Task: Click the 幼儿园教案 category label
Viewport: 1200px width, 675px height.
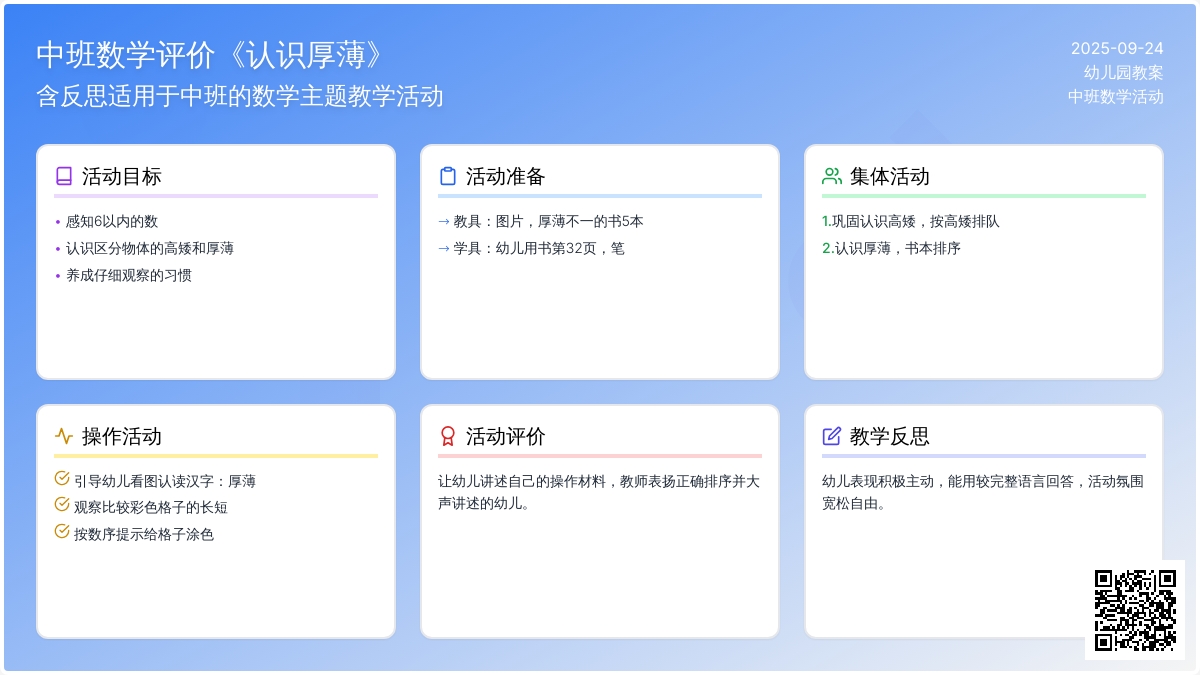Action: (x=1123, y=72)
